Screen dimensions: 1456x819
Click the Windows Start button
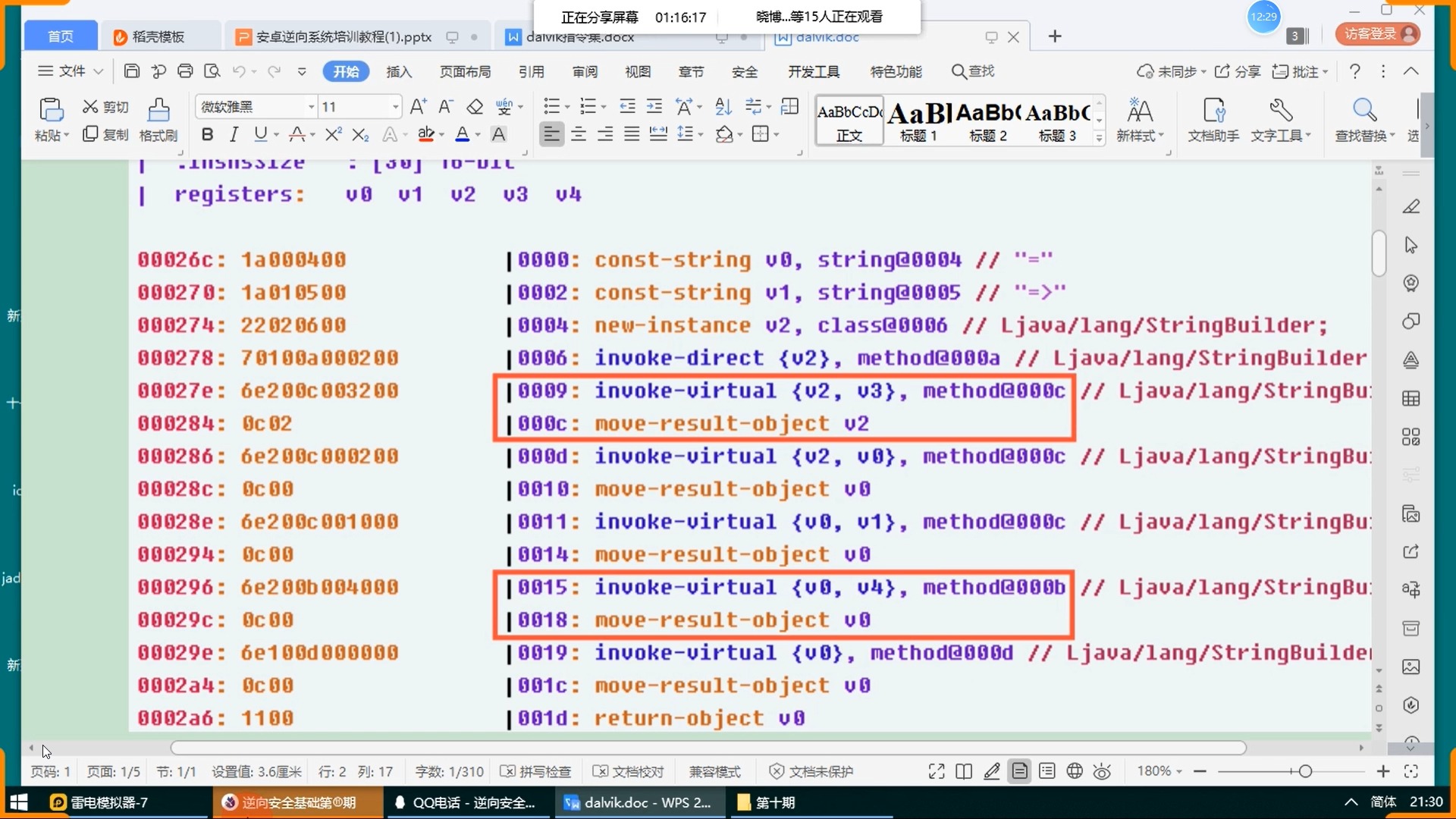(x=19, y=802)
